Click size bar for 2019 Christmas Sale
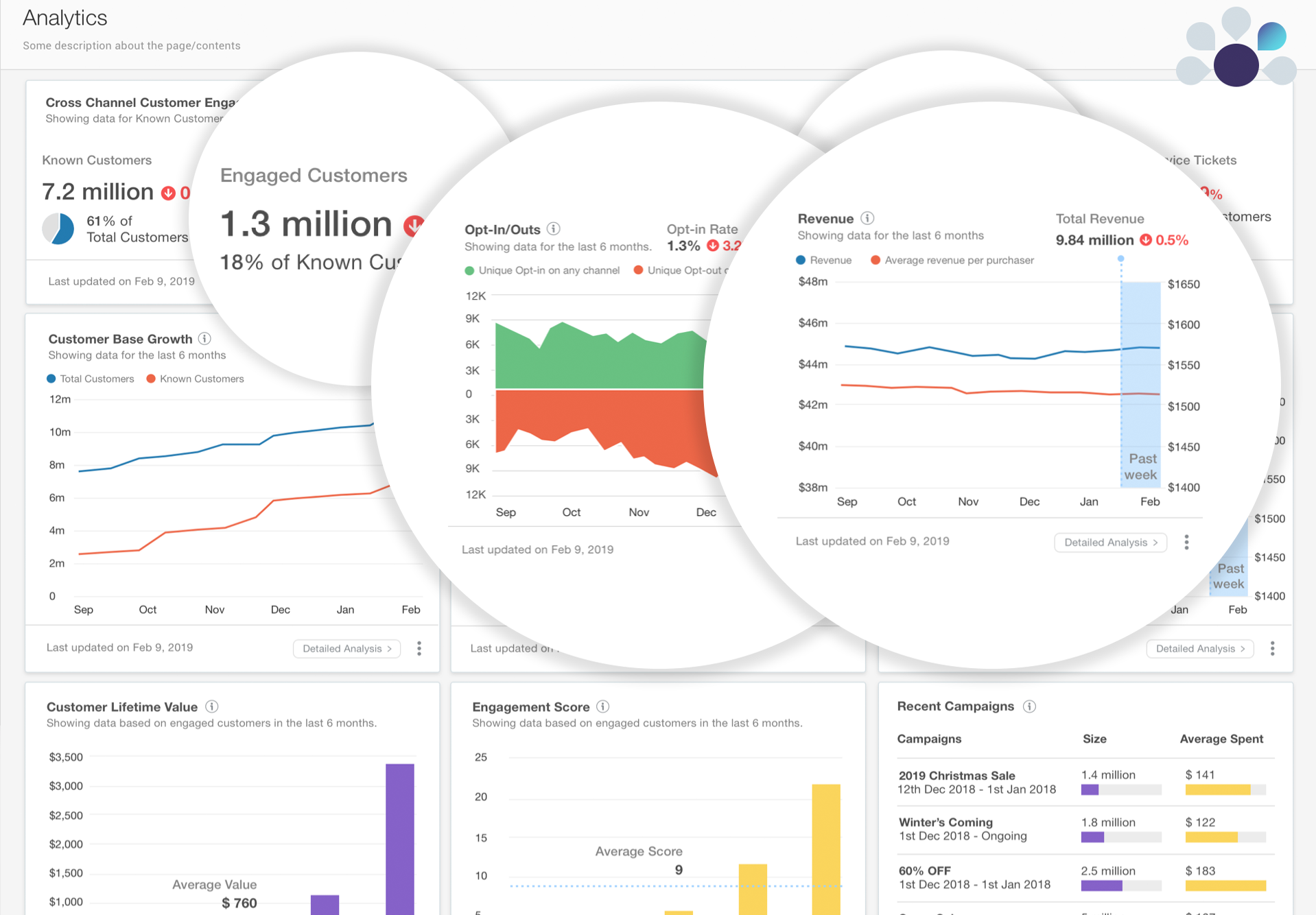 pos(1121,790)
